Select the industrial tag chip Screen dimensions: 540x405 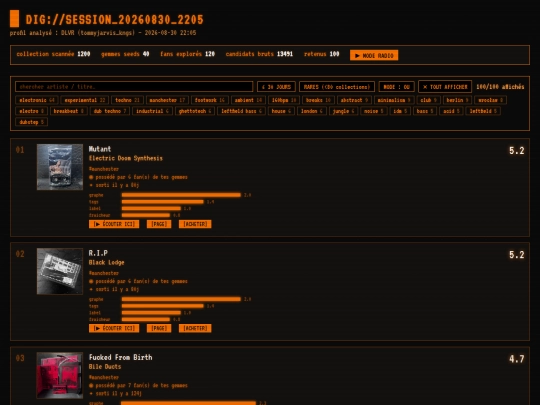pos(152,111)
